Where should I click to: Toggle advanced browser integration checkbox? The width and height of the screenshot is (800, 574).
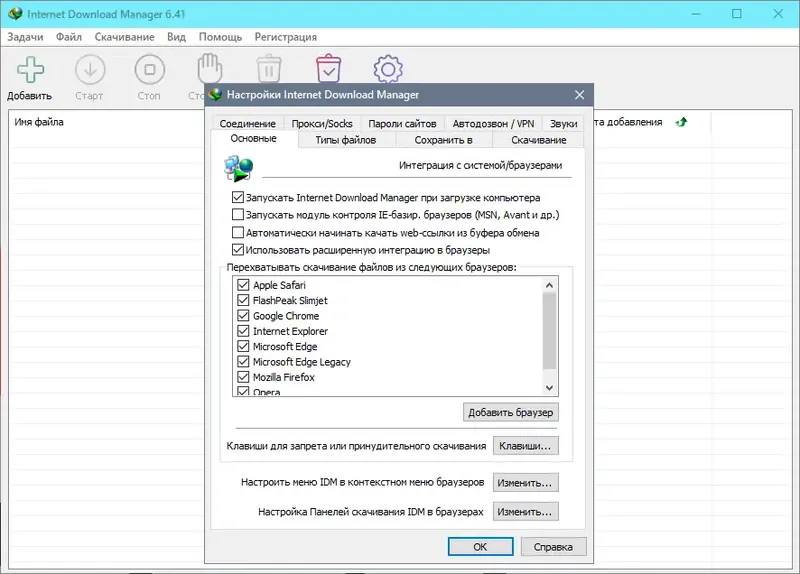237,250
